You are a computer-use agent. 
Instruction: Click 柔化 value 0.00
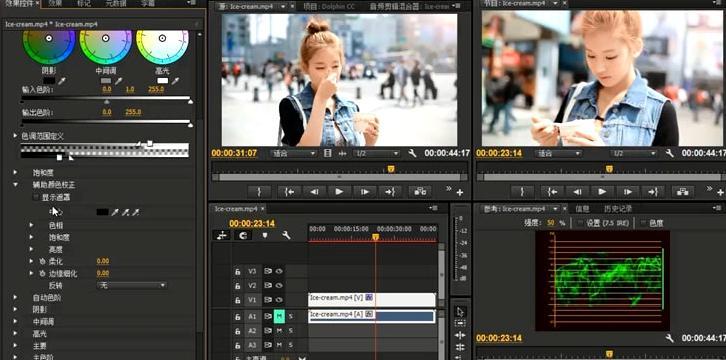click(103, 261)
